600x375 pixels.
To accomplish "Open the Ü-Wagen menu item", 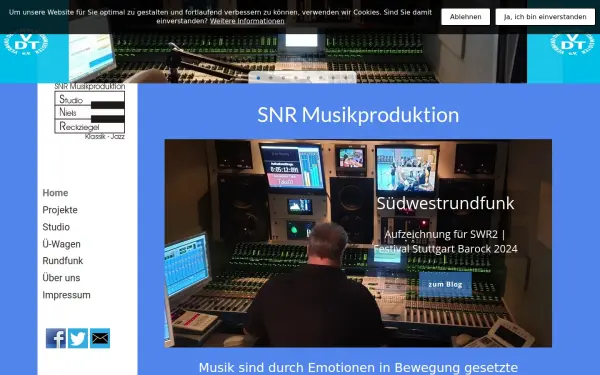I will pyautogui.click(x=61, y=244).
